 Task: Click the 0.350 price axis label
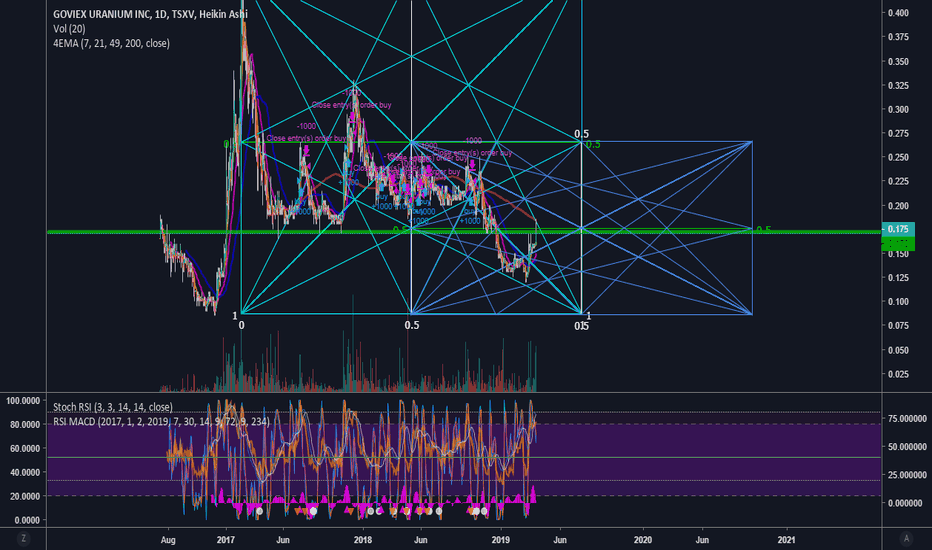coord(898,62)
